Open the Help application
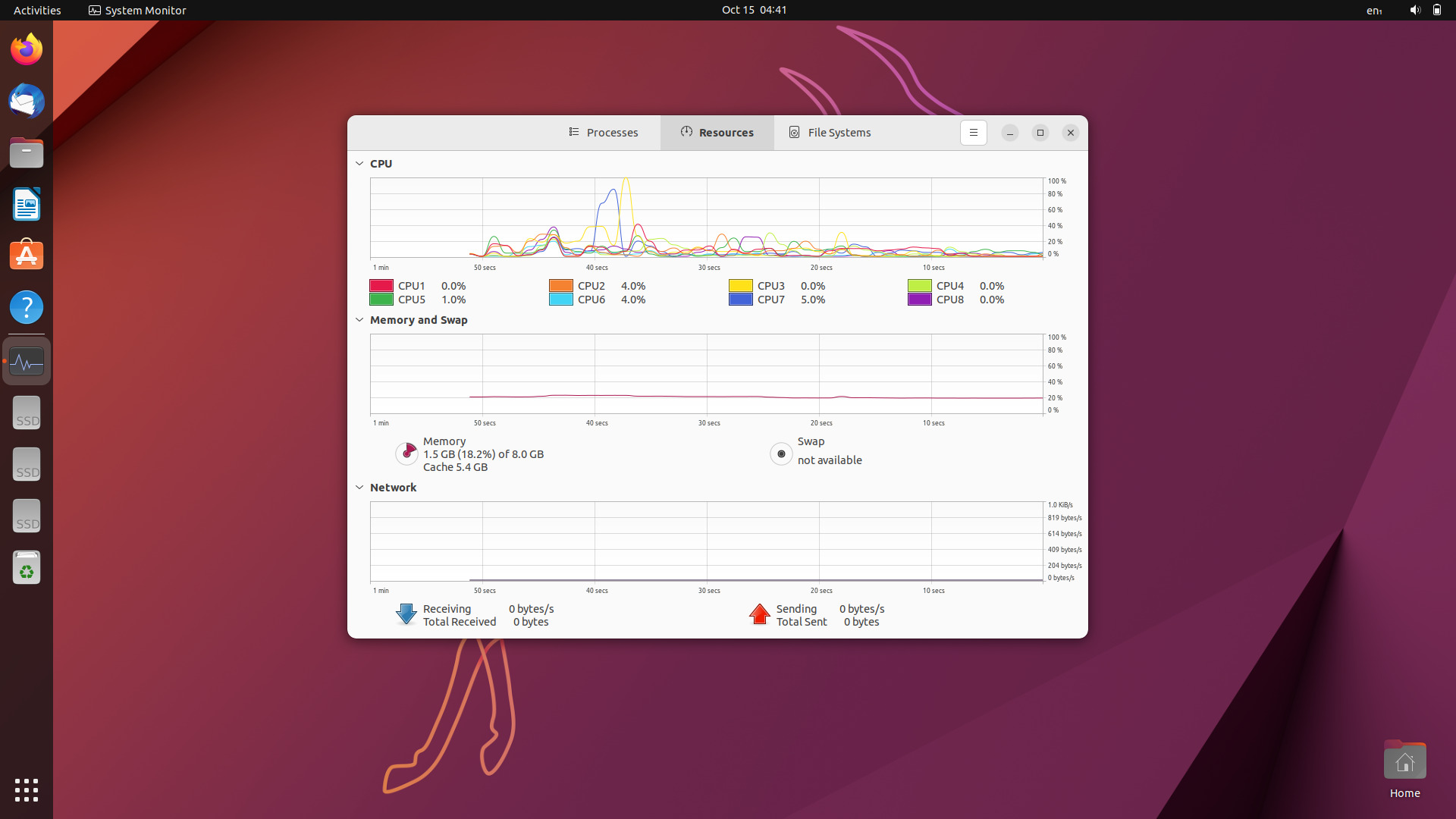 point(26,307)
